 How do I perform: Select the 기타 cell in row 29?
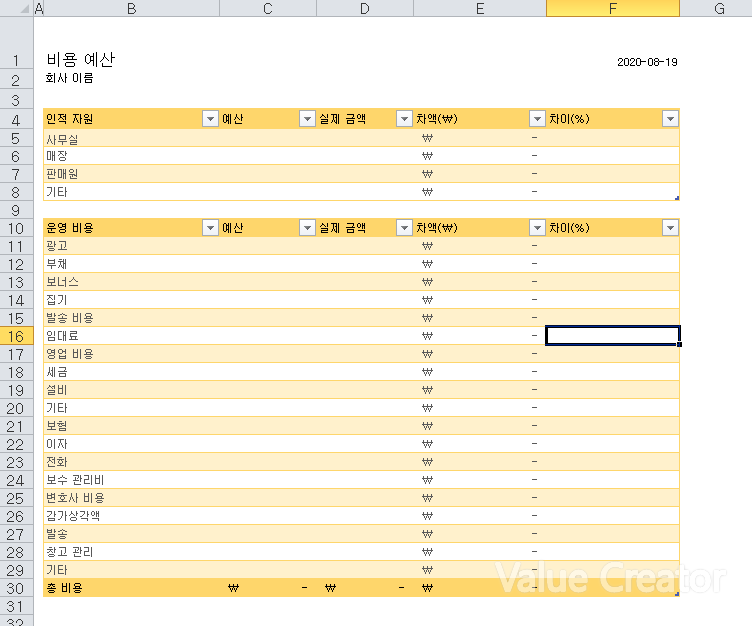click(x=131, y=570)
